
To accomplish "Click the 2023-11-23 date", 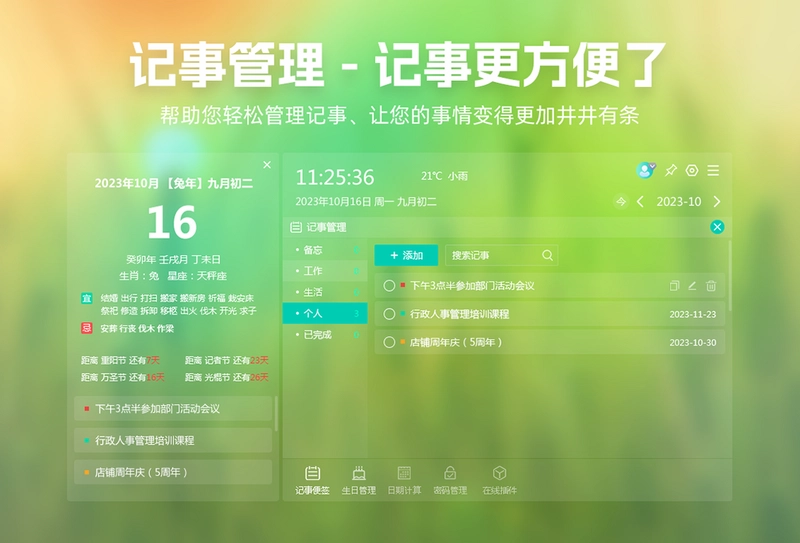I will click(692, 314).
